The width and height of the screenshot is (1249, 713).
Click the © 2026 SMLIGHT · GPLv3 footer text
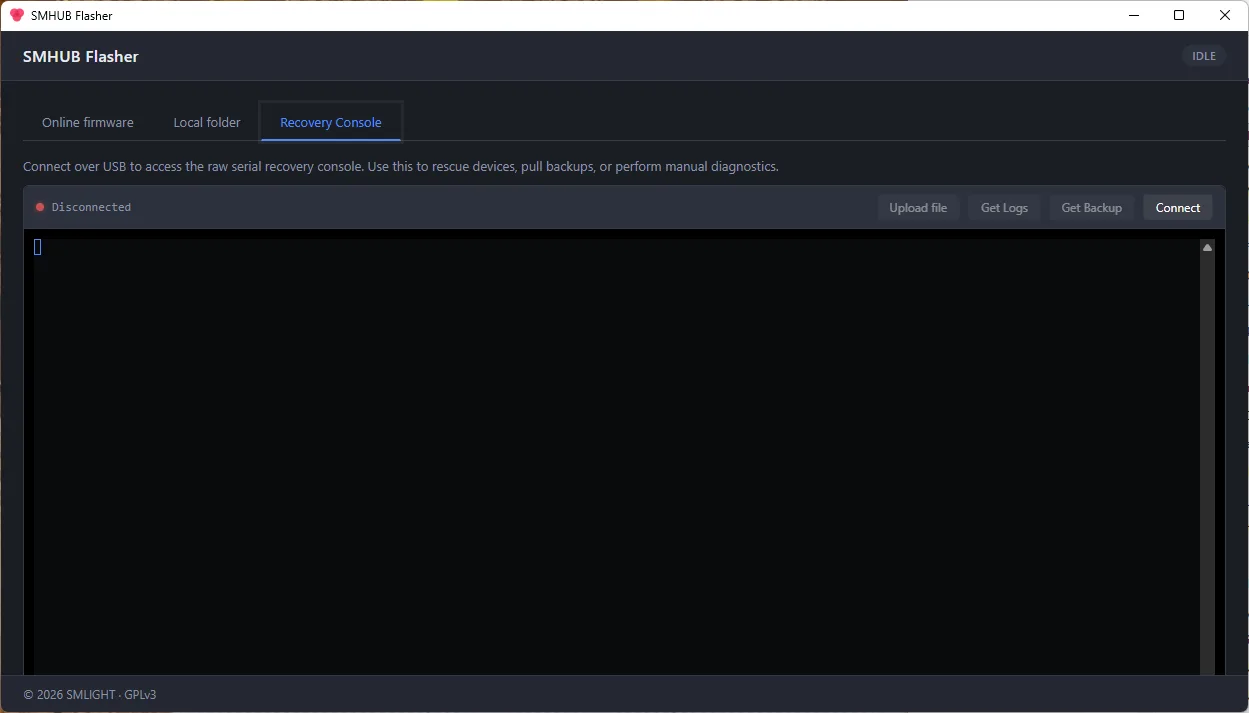(90, 695)
